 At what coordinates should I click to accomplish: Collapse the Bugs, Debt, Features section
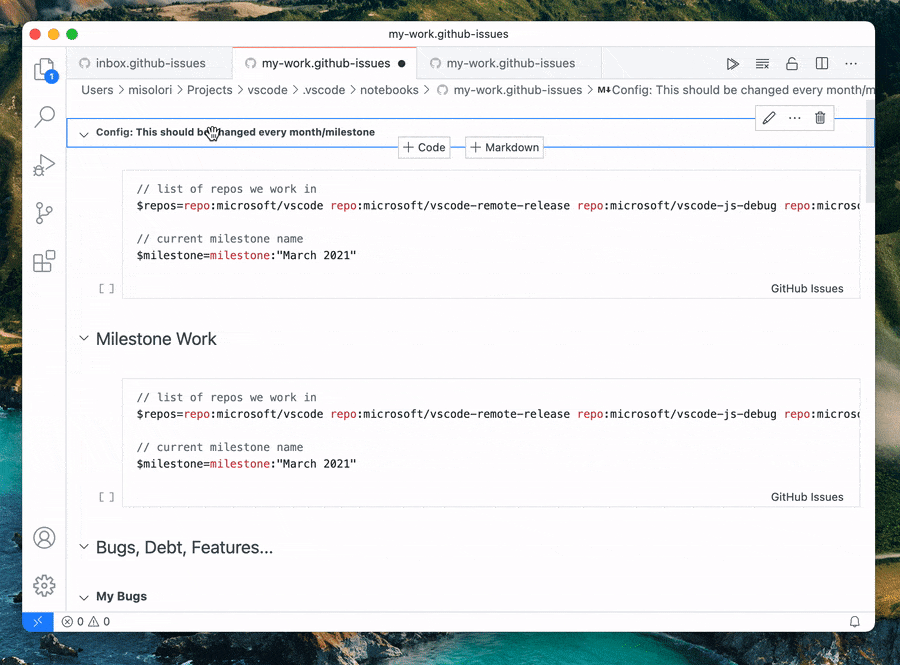[x=84, y=546]
